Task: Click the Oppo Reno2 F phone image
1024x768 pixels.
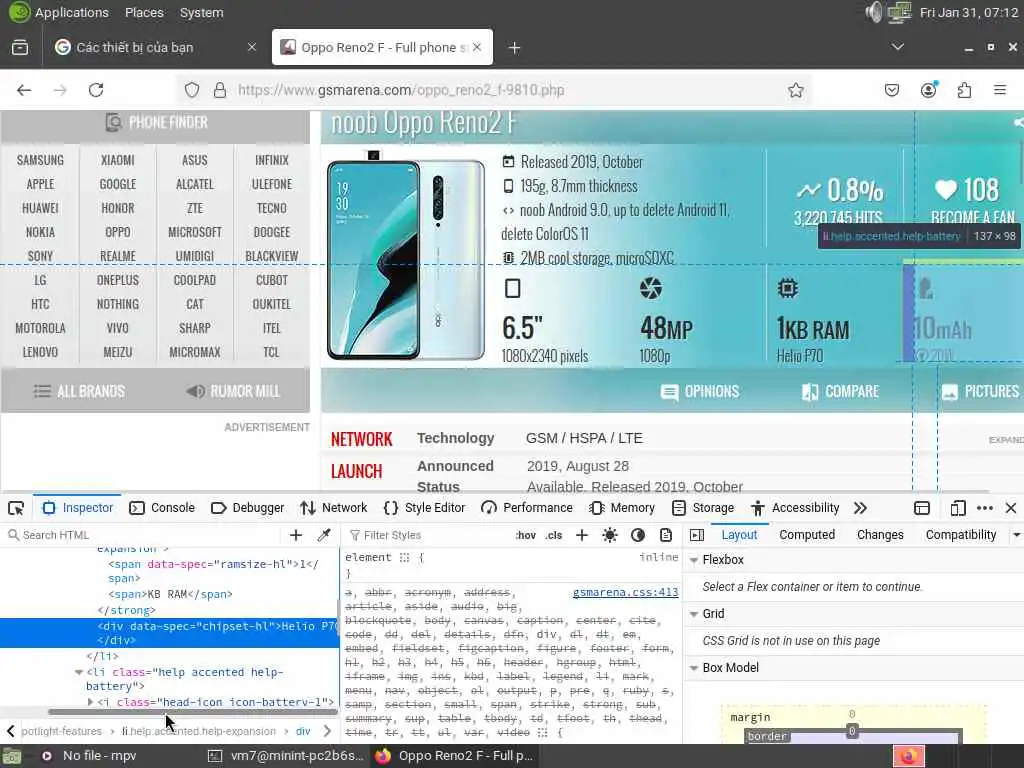Action: pos(406,256)
